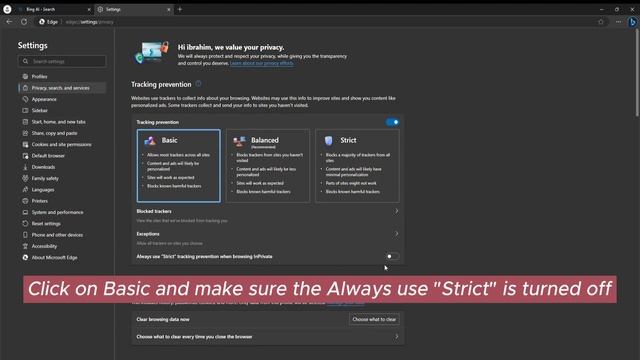The image size is (640, 360).
Task: Click the favorites star in address bar
Action: click(x=601, y=22)
